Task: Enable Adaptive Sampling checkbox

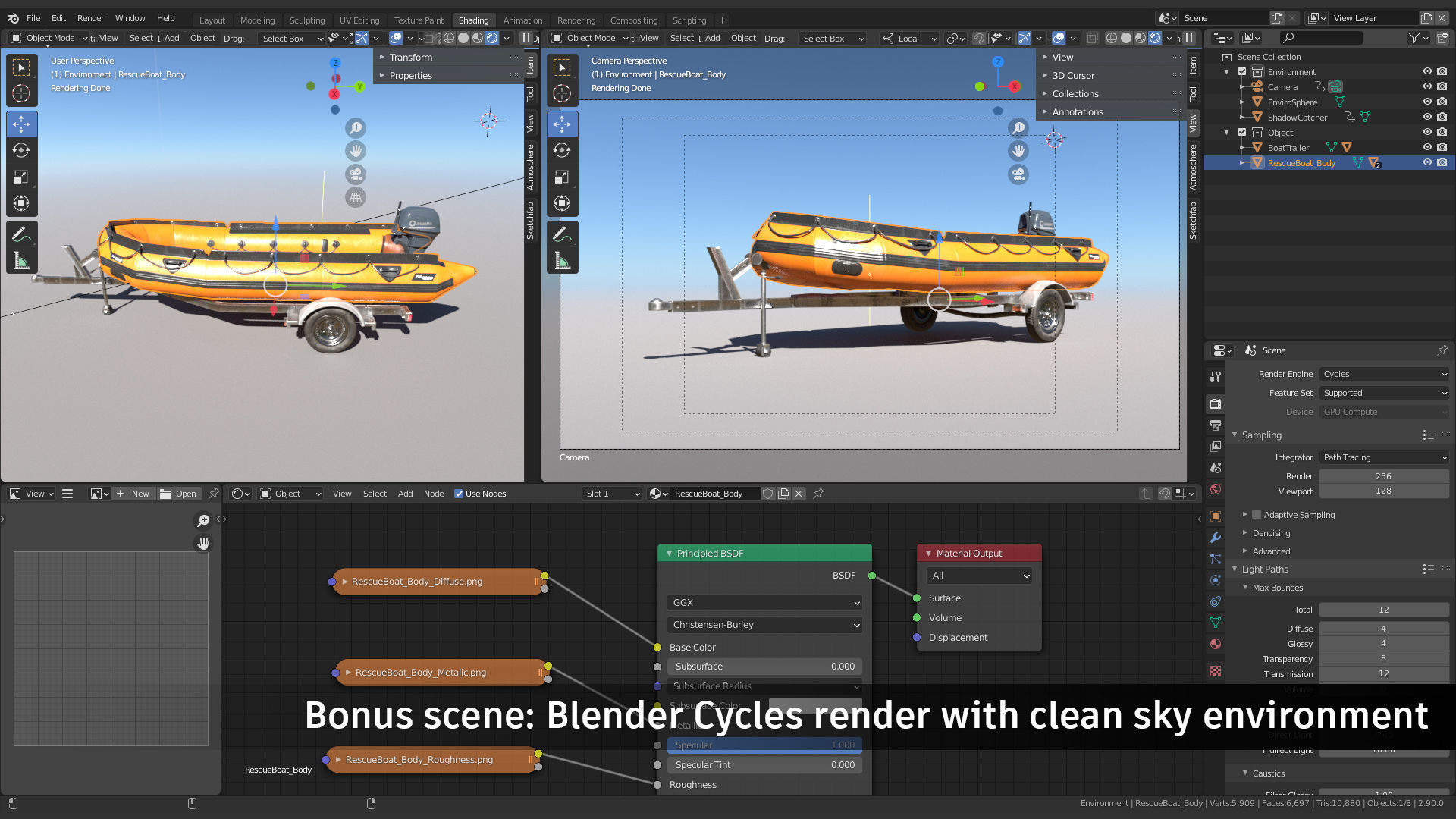Action: point(1257,514)
